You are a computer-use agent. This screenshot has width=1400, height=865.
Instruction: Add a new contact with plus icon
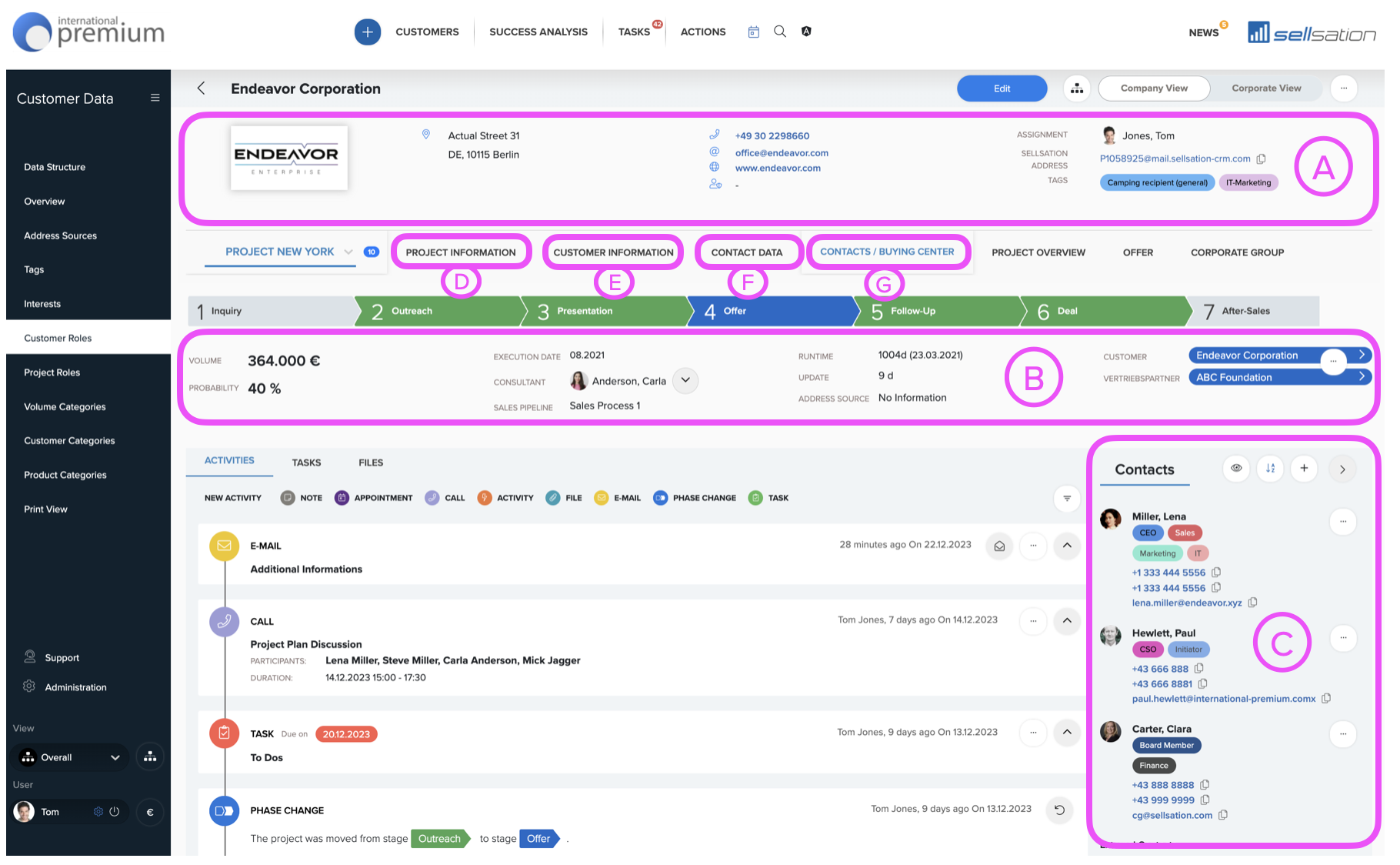1304,469
